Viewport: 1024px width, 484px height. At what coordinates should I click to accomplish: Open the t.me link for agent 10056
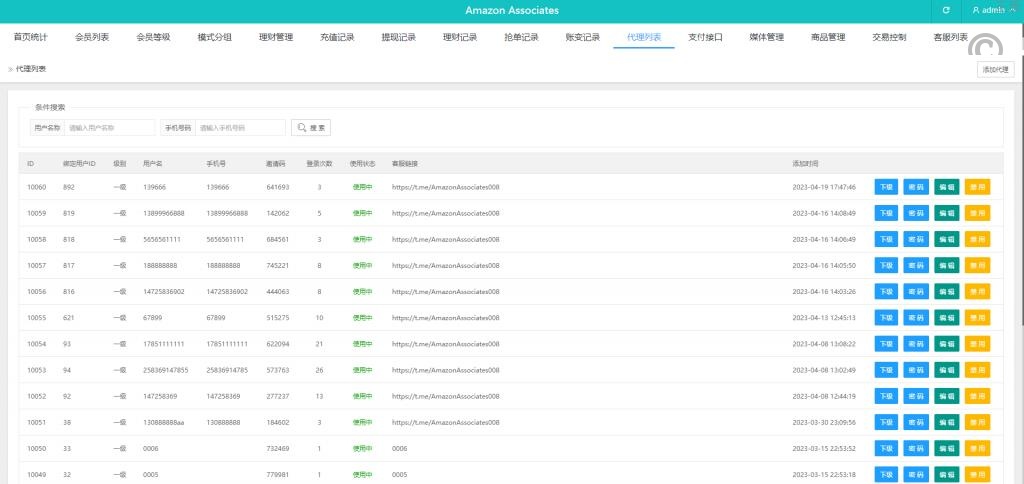click(x=446, y=291)
